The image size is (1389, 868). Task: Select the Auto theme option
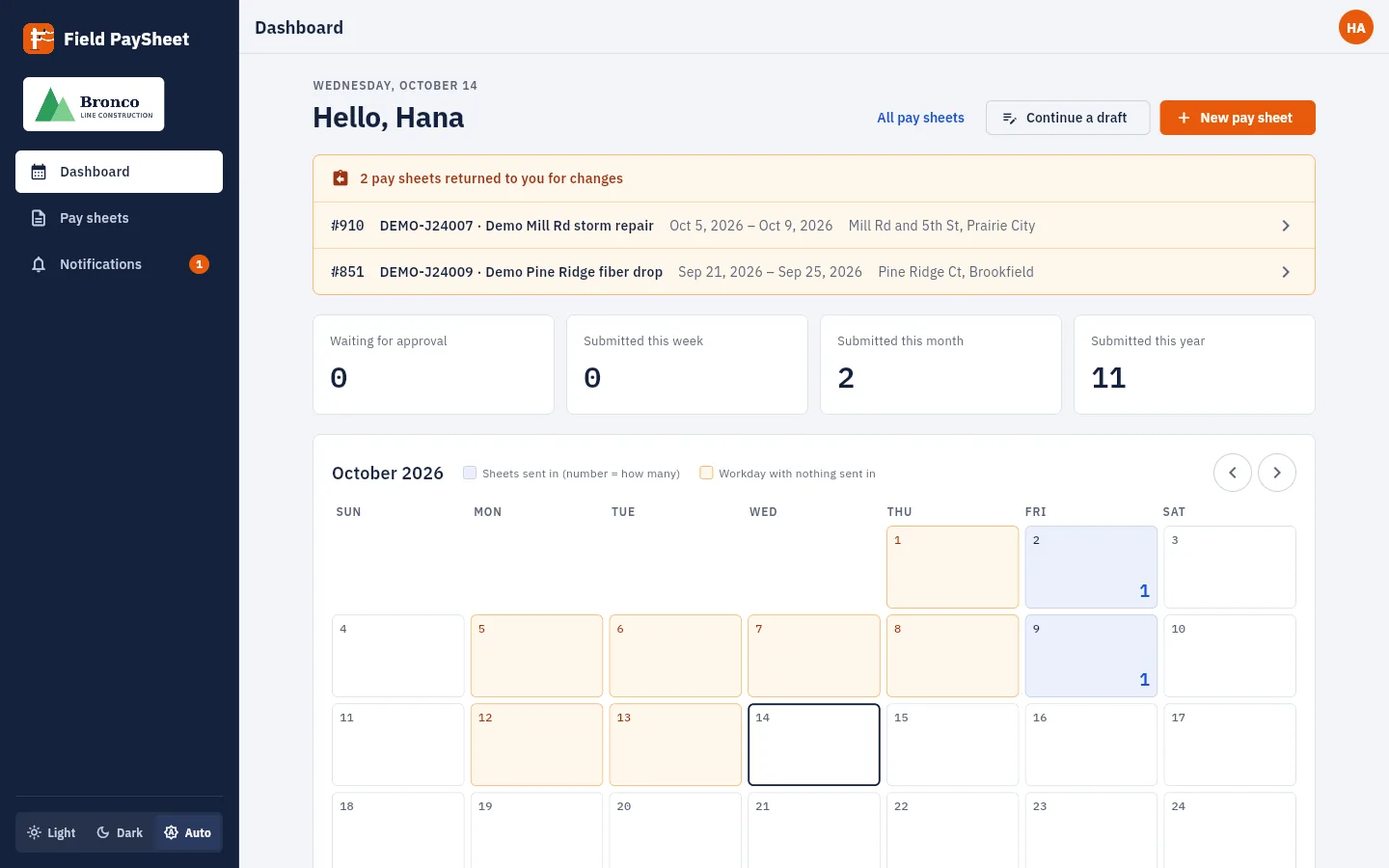[x=187, y=832]
